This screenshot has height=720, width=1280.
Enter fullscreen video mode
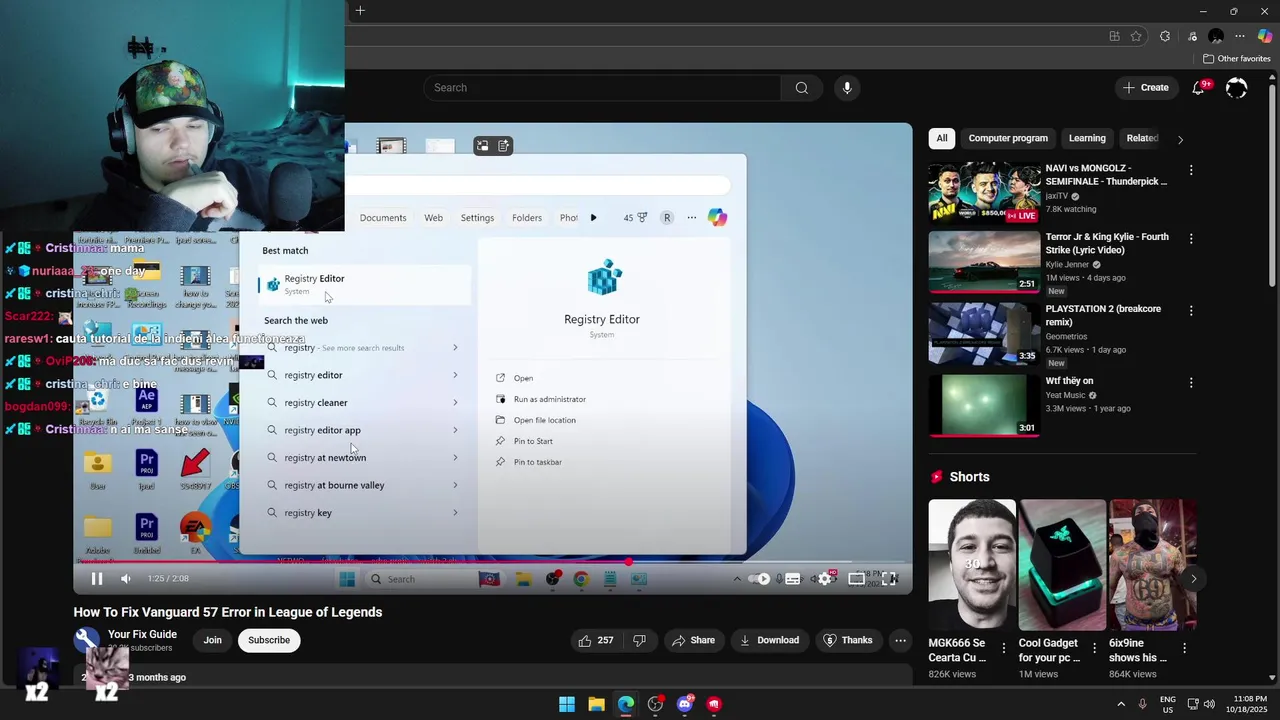click(x=888, y=578)
